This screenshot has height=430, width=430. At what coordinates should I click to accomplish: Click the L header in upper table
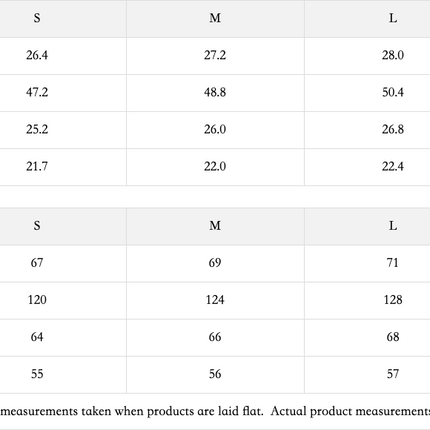[393, 18]
